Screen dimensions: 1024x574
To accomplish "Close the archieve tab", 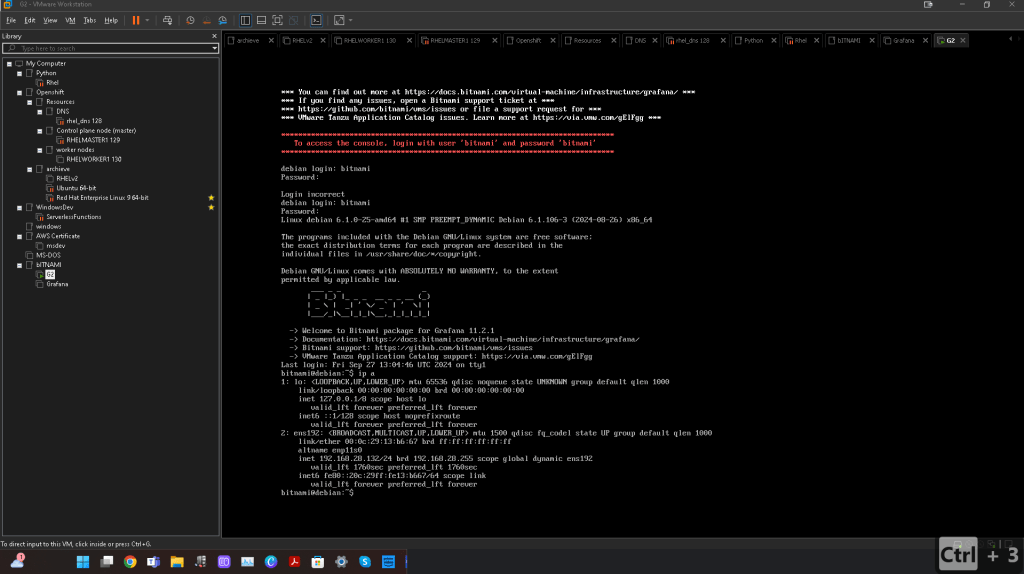I will [271, 40].
